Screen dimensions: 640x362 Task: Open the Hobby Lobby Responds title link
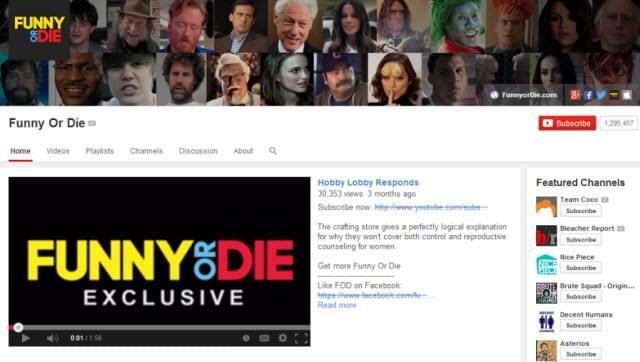click(368, 182)
